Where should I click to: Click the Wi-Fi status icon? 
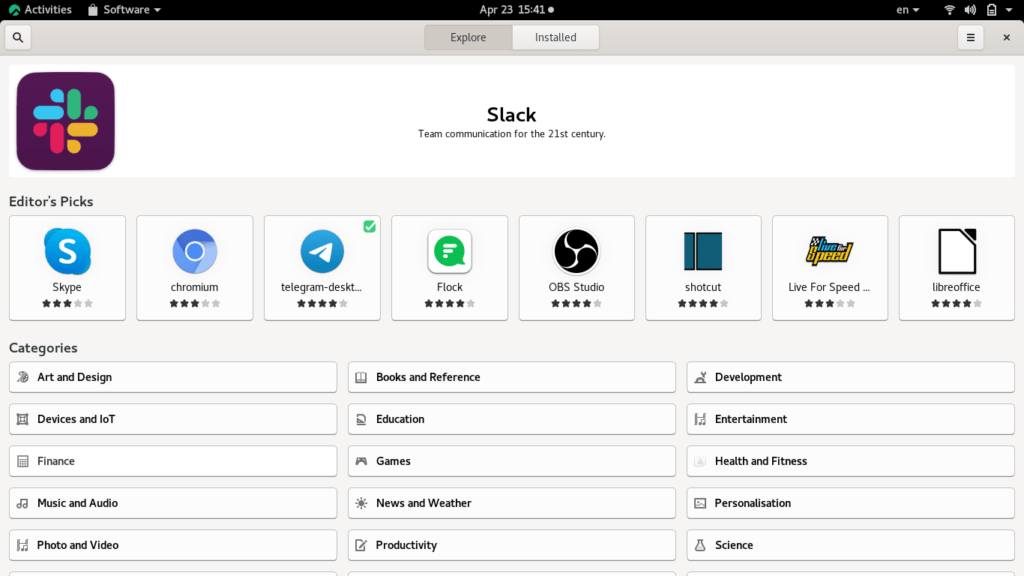point(950,10)
